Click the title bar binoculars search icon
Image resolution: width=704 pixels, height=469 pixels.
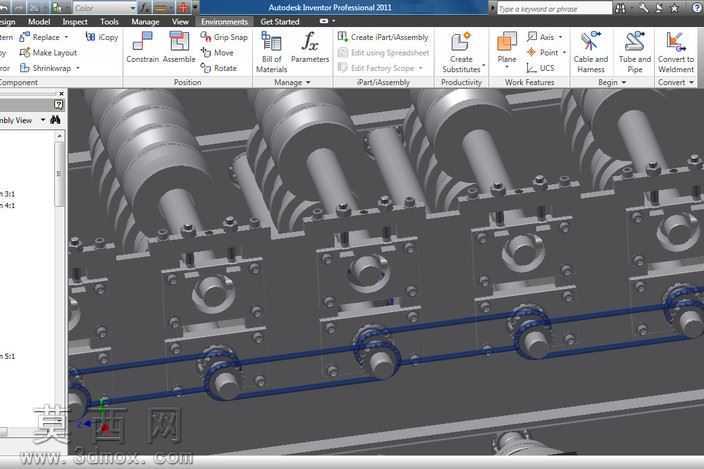pyautogui.click(x=620, y=8)
